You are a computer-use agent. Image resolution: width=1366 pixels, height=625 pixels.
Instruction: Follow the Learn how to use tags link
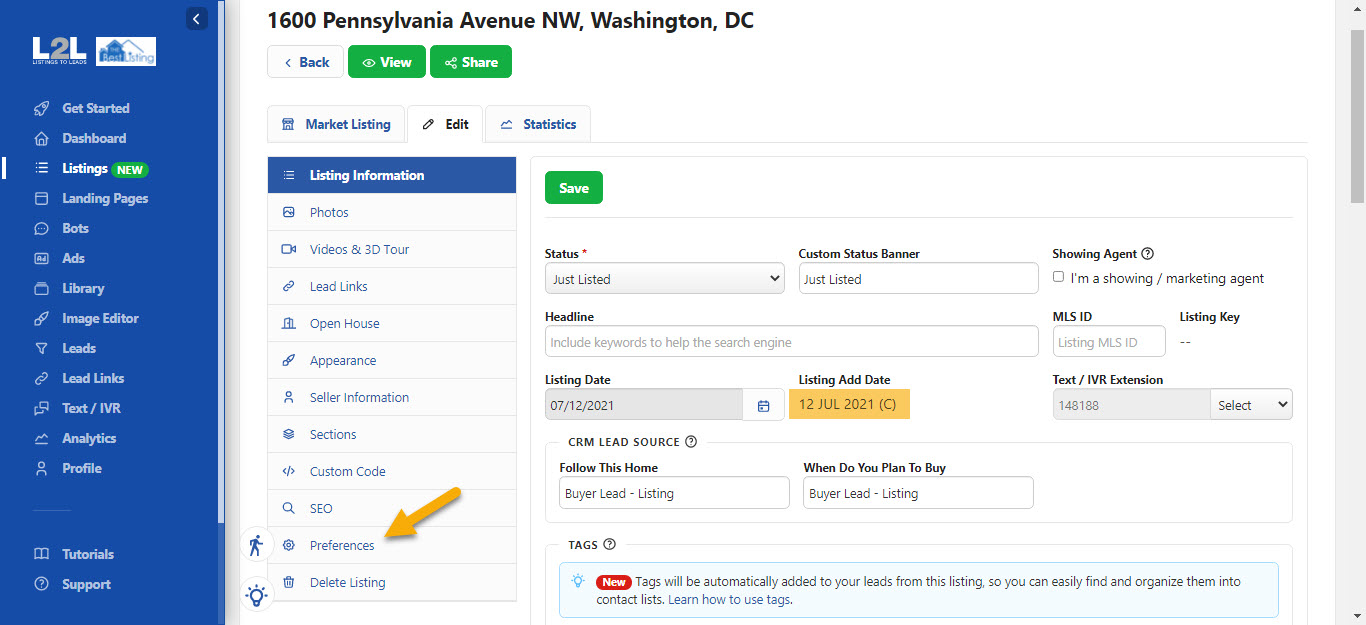[729, 600]
